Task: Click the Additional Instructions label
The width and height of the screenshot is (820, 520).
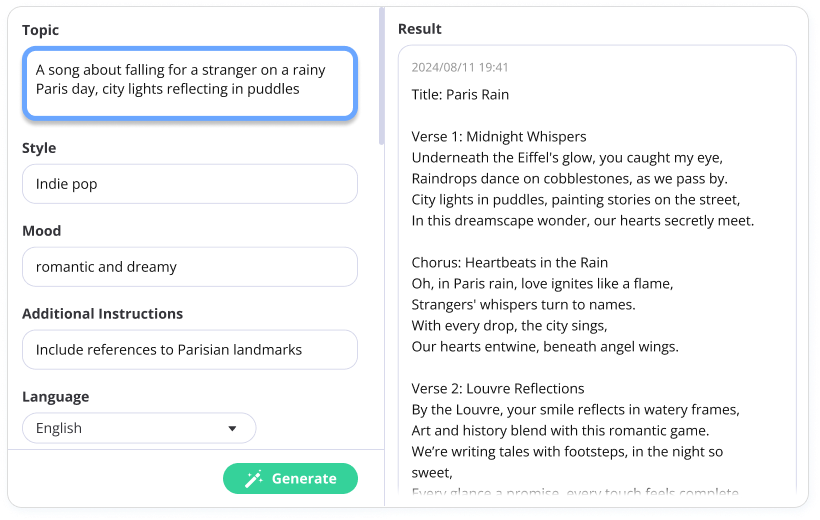Action: click(102, 314)
